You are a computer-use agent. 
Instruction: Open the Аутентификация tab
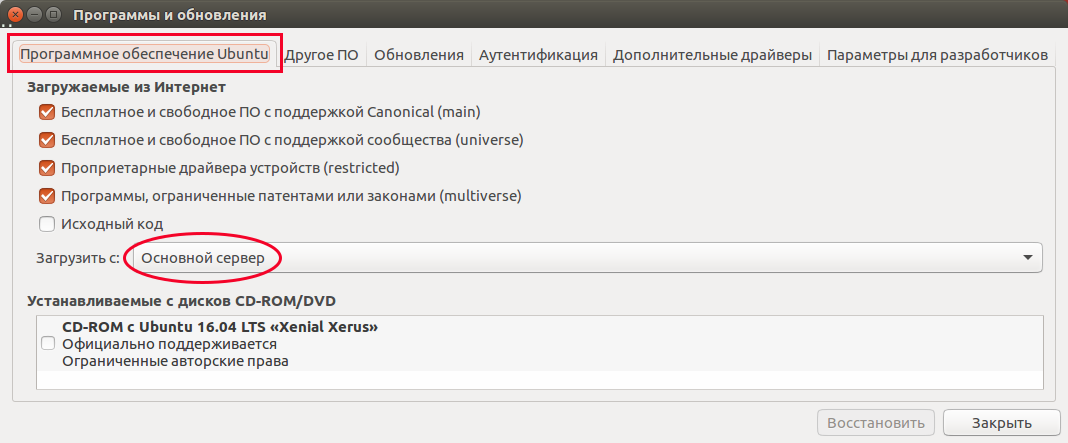pos(538,55)
